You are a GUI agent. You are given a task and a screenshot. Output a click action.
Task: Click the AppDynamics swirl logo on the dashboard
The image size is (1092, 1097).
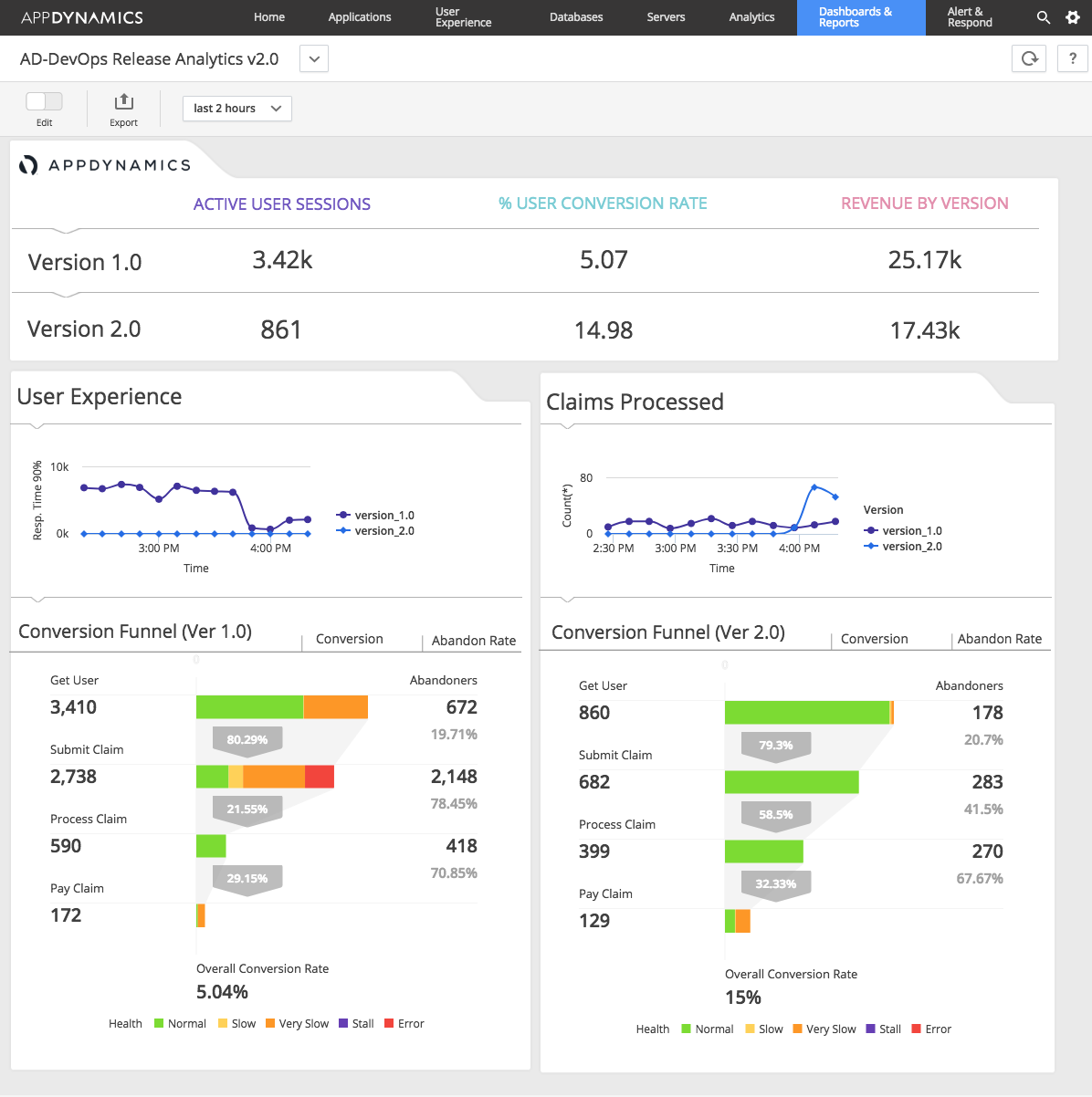29,165
